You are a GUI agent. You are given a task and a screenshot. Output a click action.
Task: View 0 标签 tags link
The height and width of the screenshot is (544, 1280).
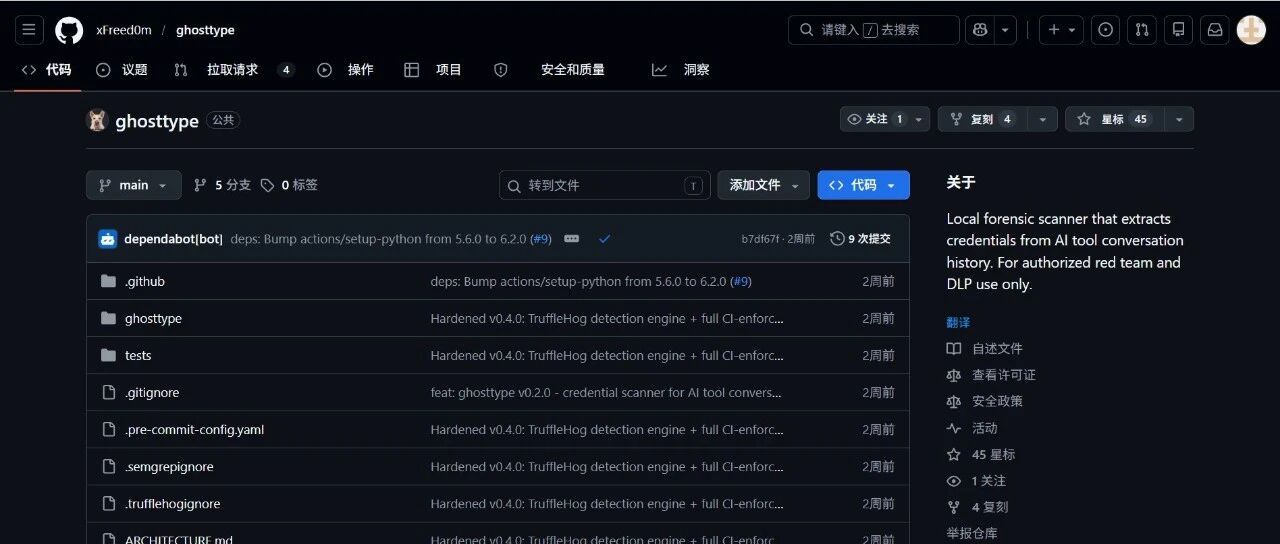[x=289, y=185]
